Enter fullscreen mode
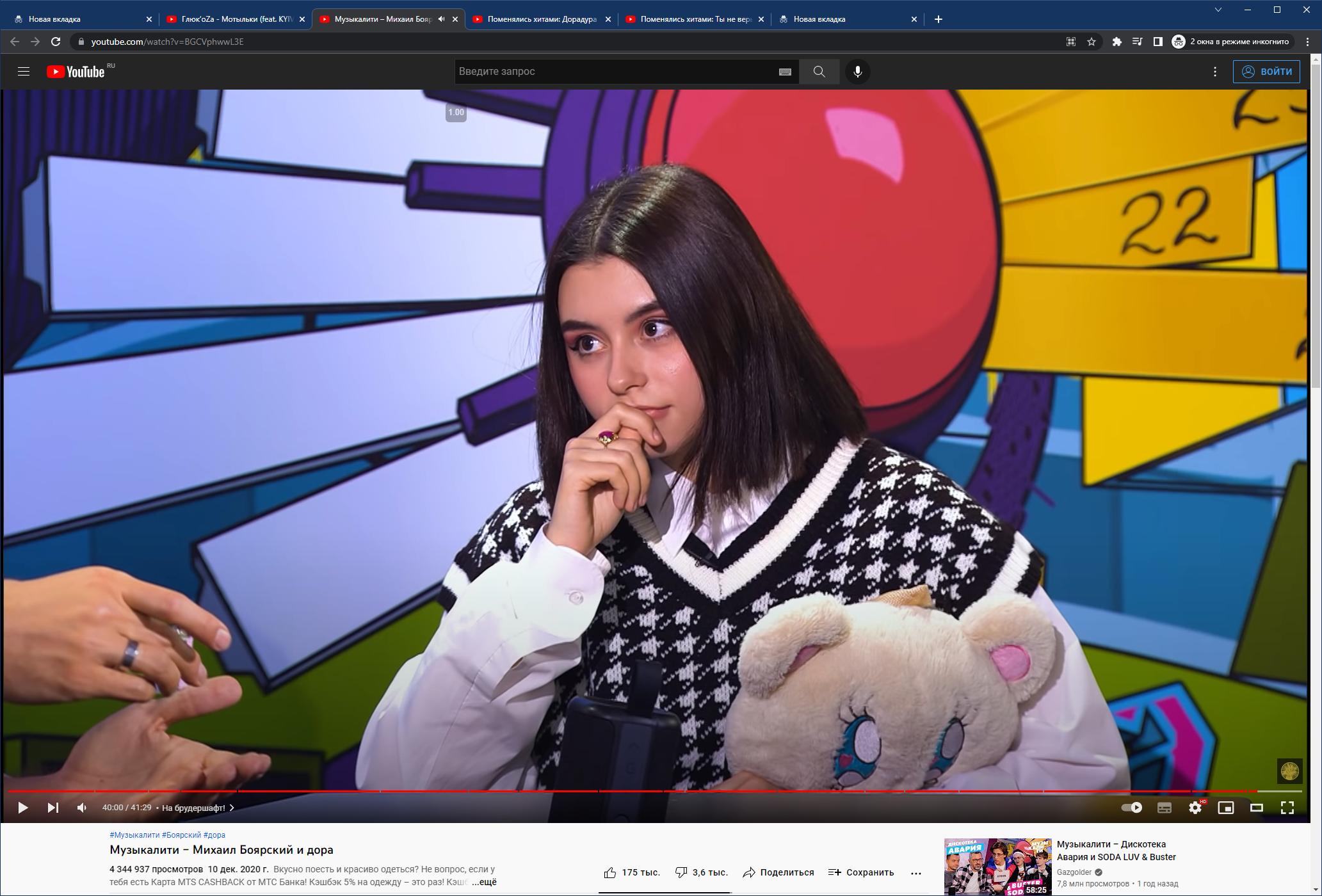This screenshot has width=1322, height=896. coord(1287,808)
